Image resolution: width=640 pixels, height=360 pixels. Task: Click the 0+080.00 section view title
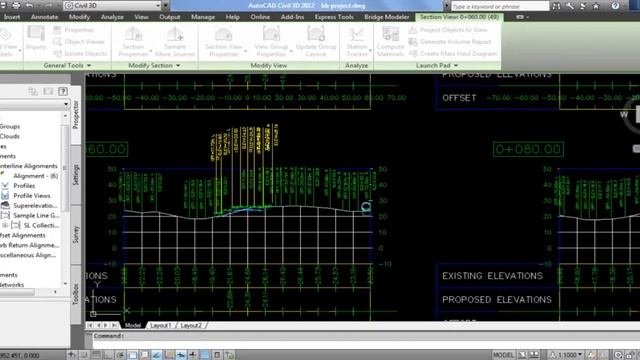coord(528,149)
